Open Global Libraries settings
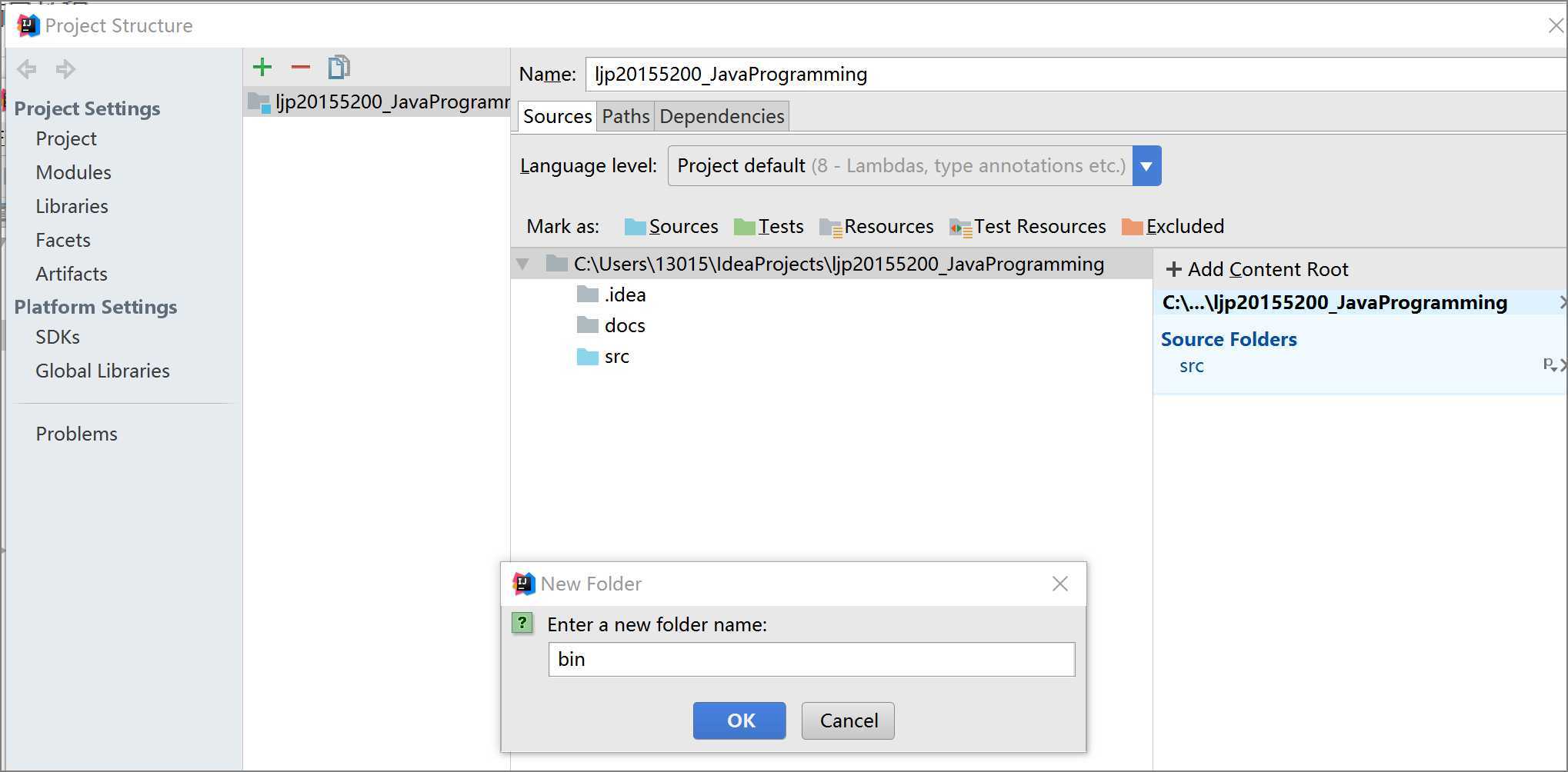This screenshot has height=772, width=1568. coord(102,371)
